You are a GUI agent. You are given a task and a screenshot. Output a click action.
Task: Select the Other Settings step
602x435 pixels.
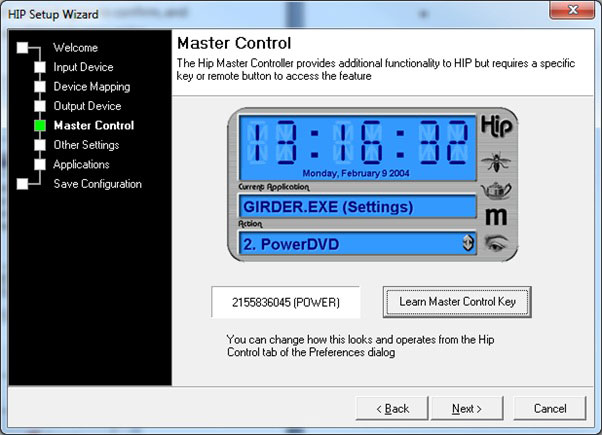(x=86, y=145)
